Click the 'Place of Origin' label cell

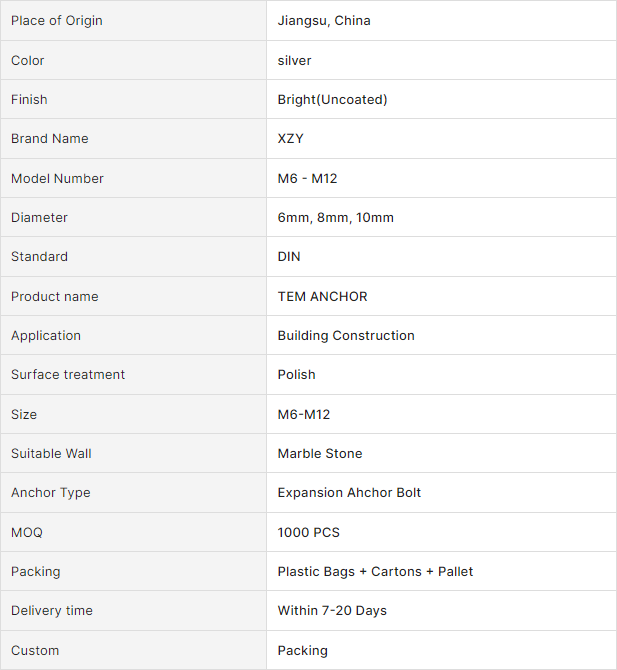pyautogui.click(x=57, y=21)
